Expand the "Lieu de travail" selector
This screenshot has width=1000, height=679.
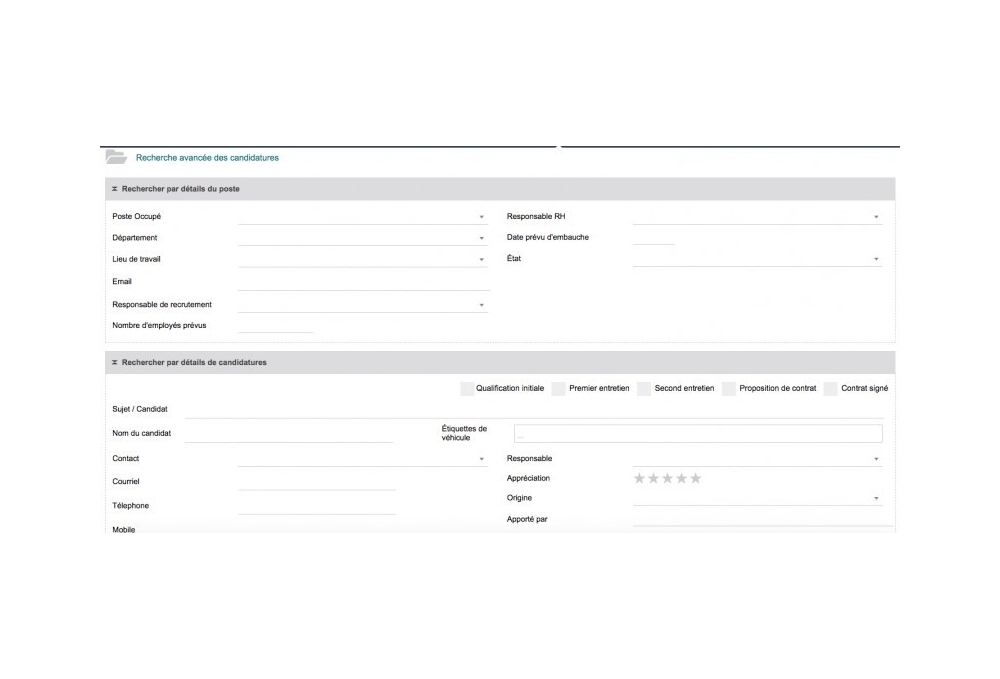(x=481, y=259)
